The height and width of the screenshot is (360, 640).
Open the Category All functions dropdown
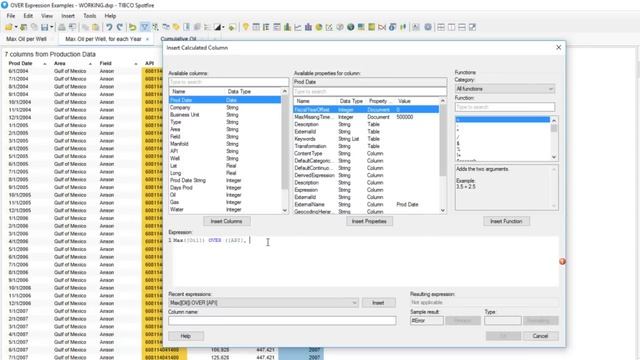point(505,89)
